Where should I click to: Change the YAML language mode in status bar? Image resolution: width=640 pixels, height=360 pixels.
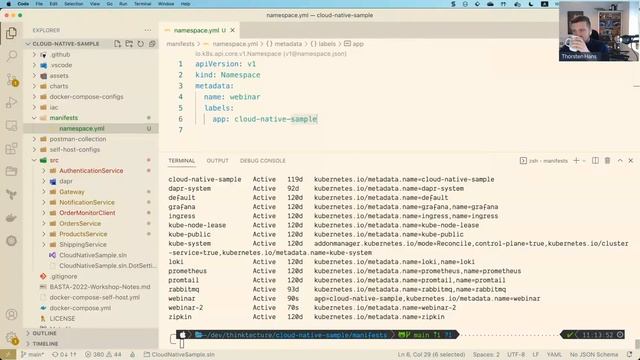coord(554,354)
